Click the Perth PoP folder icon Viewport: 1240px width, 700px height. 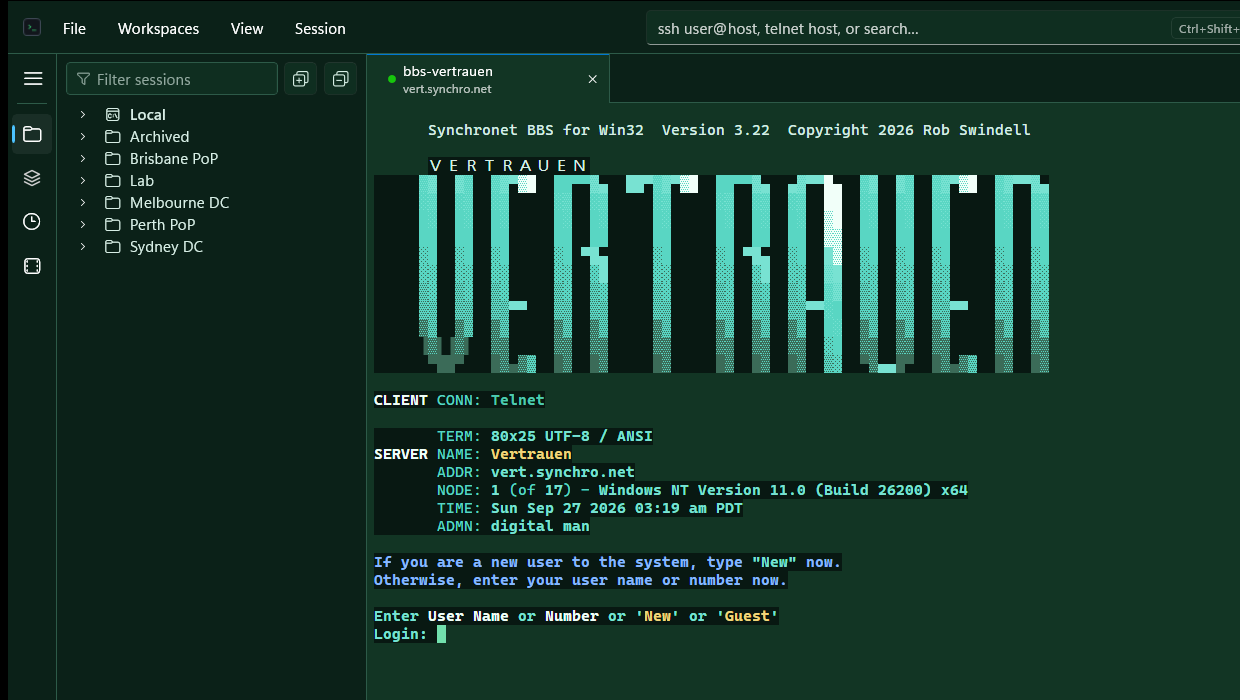(113, 225)
